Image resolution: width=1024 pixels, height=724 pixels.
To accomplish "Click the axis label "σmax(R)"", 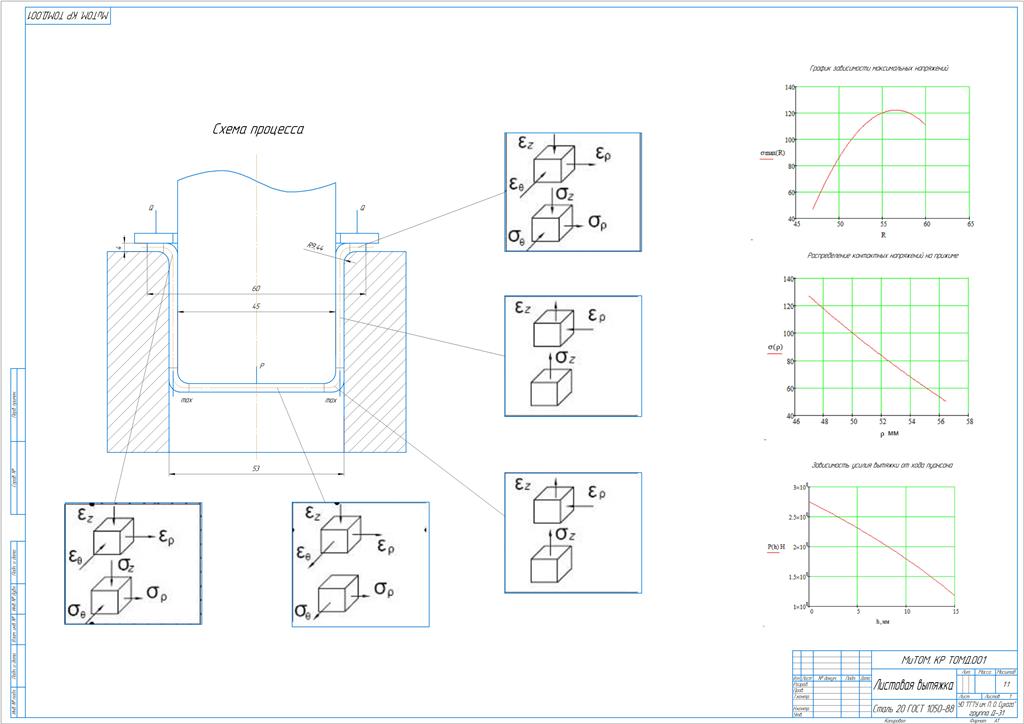I will tap(773, 153).
